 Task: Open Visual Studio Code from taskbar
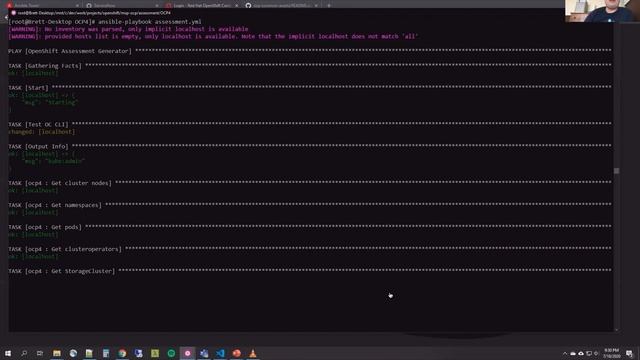tap(220, 353)
